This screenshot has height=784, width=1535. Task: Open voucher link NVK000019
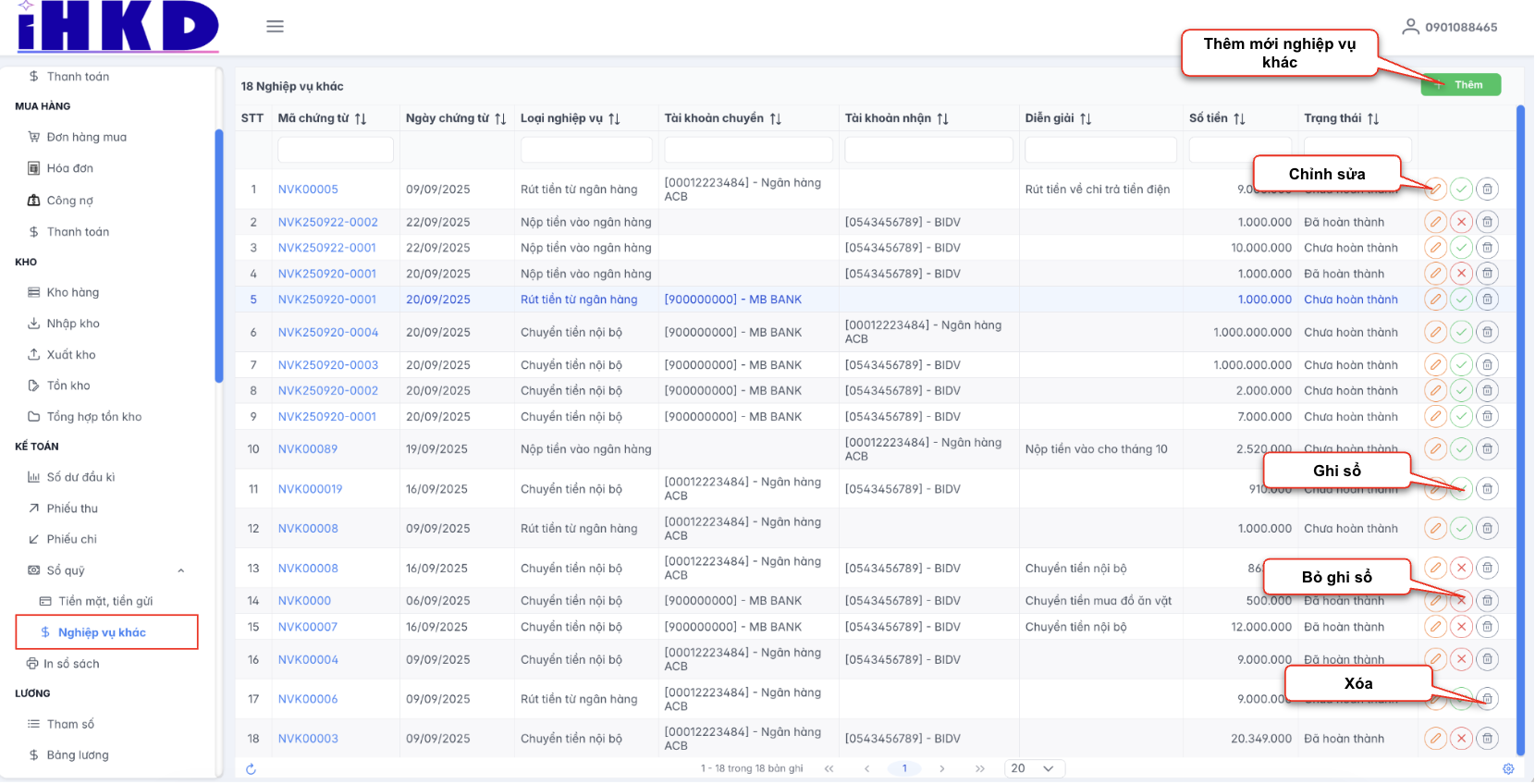pyautogui.click(x=310, y=489)
